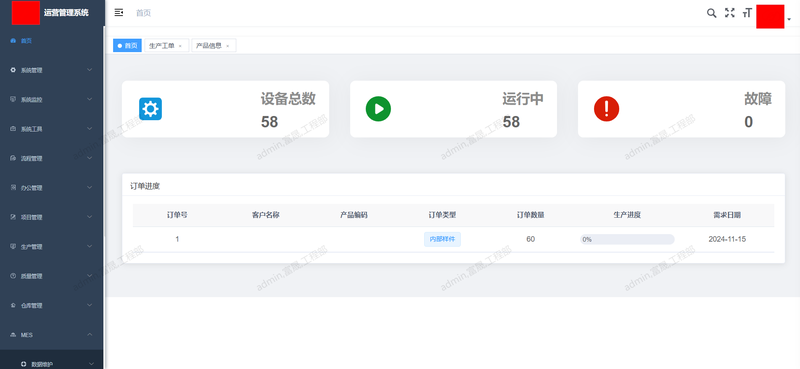Viewport: 800px width, 369px height.
Task: Expand 系统工具 using its chevron
Action: pos(90,129)
